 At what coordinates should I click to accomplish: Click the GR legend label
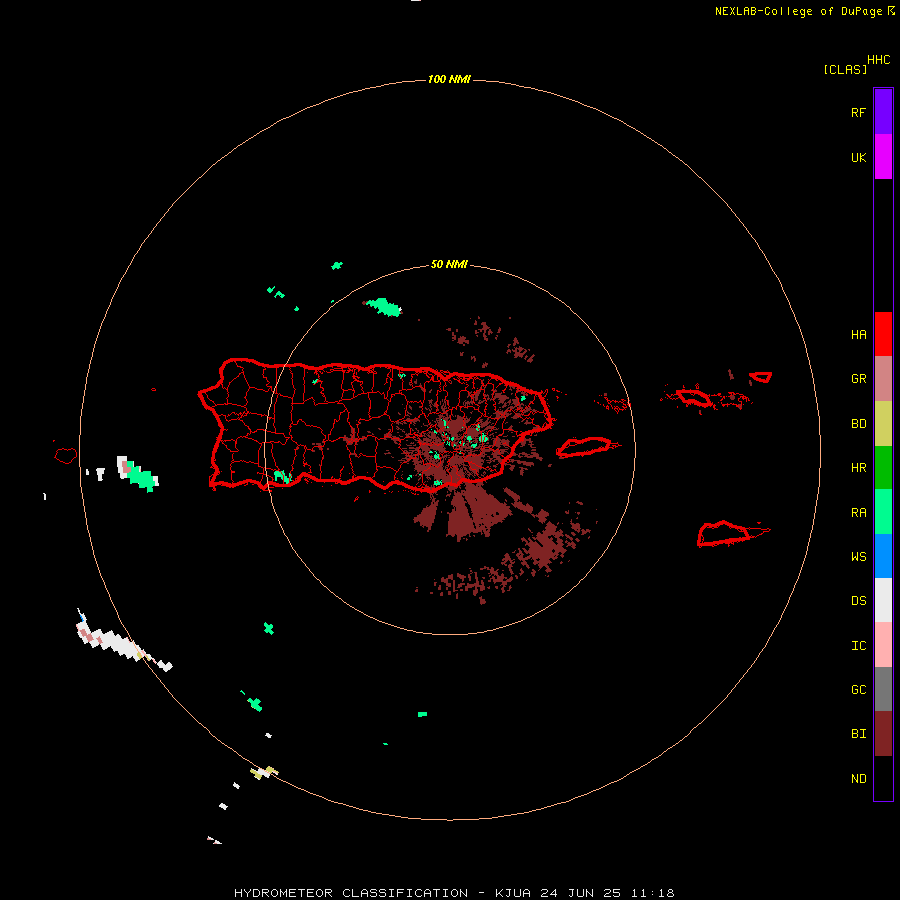[858, 379]
